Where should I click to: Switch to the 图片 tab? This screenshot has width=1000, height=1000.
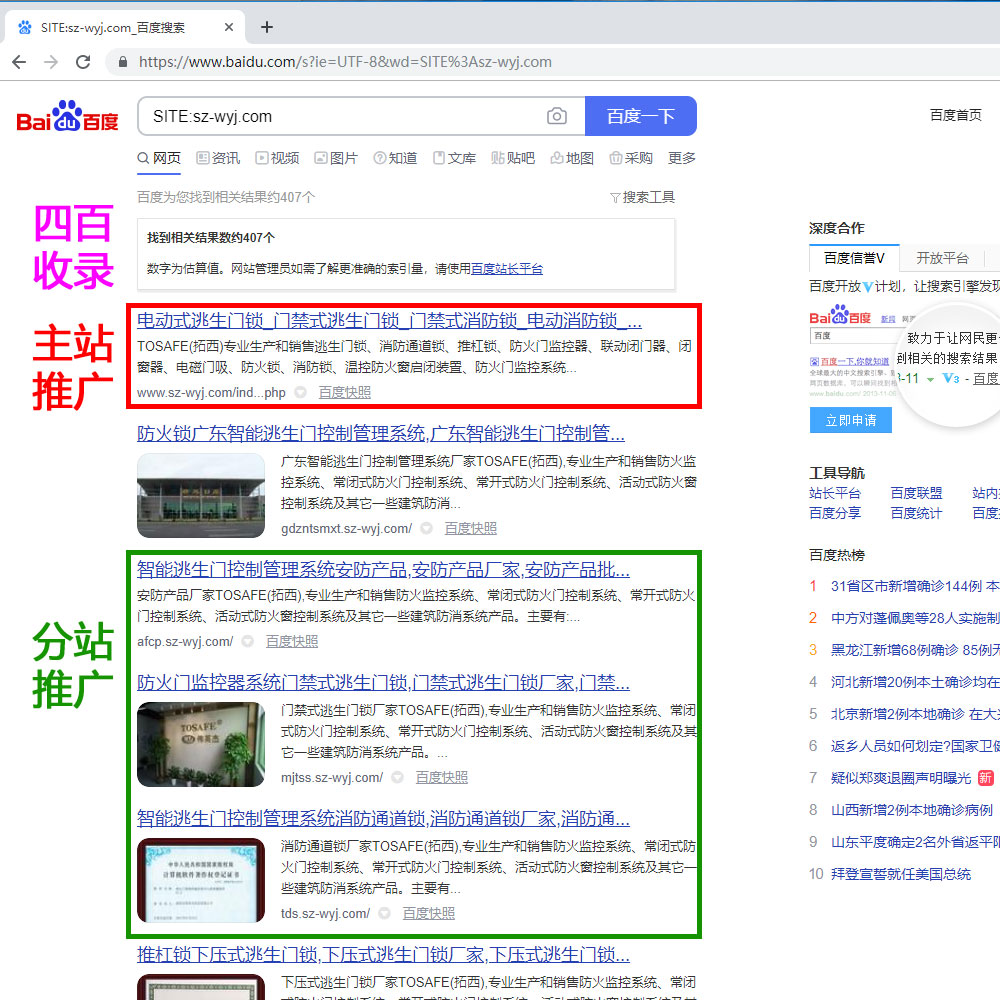coord(336,158)
